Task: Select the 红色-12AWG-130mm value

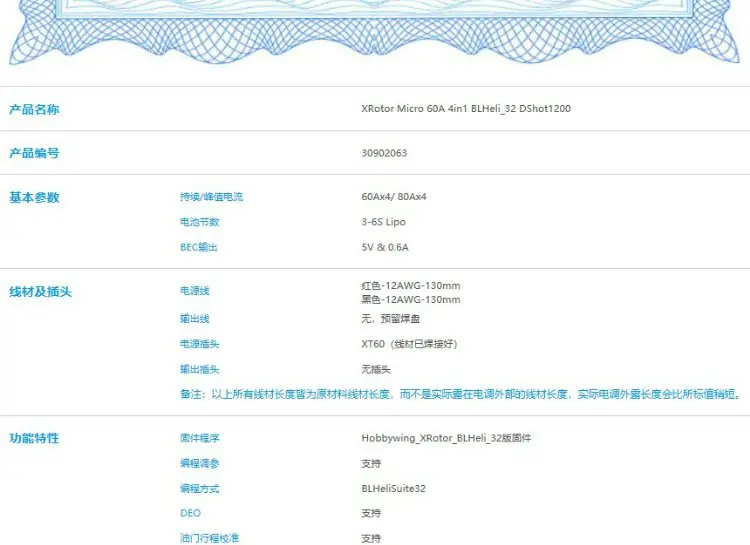Action: click(410, 286)
